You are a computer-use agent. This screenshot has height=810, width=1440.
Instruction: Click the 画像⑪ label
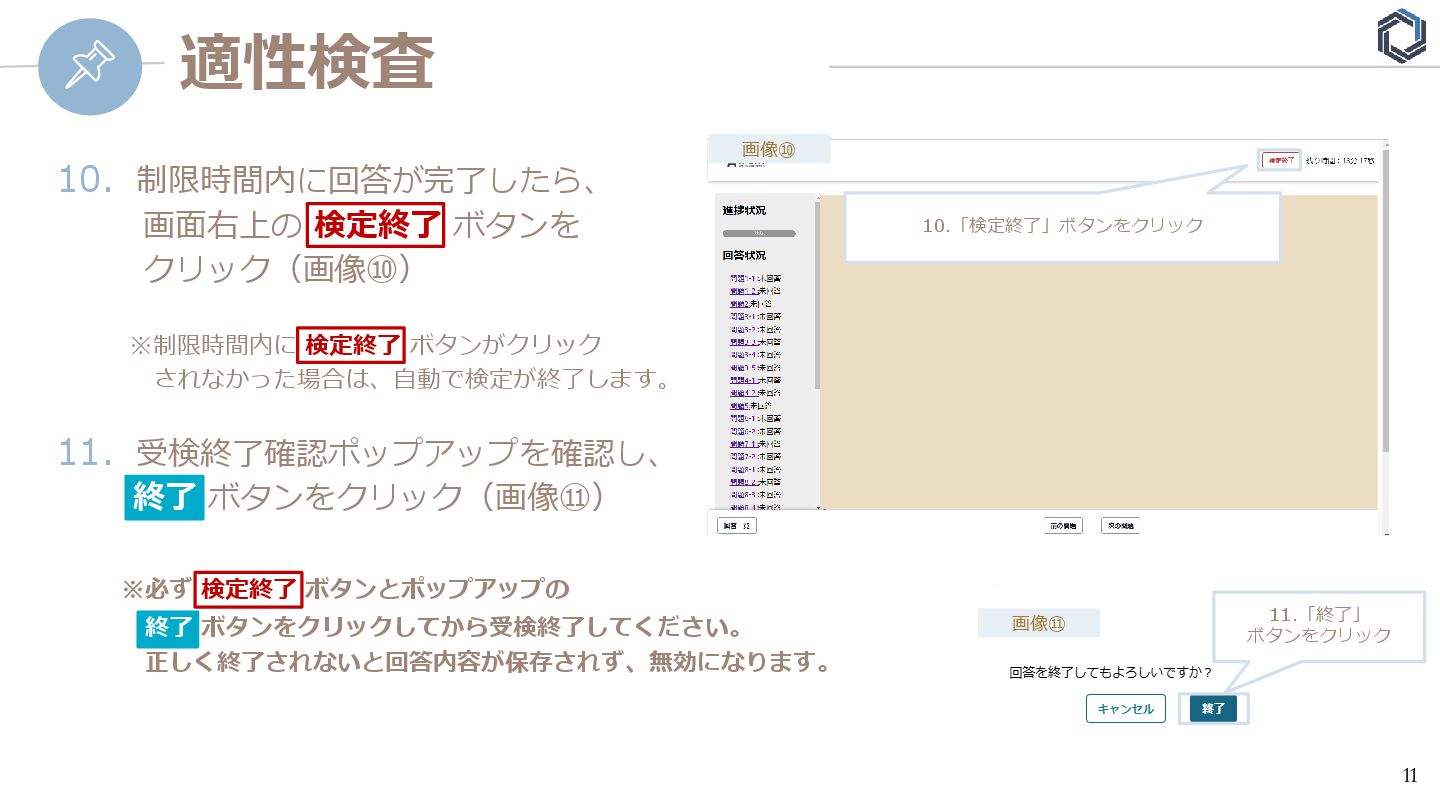coord(1038,623)
